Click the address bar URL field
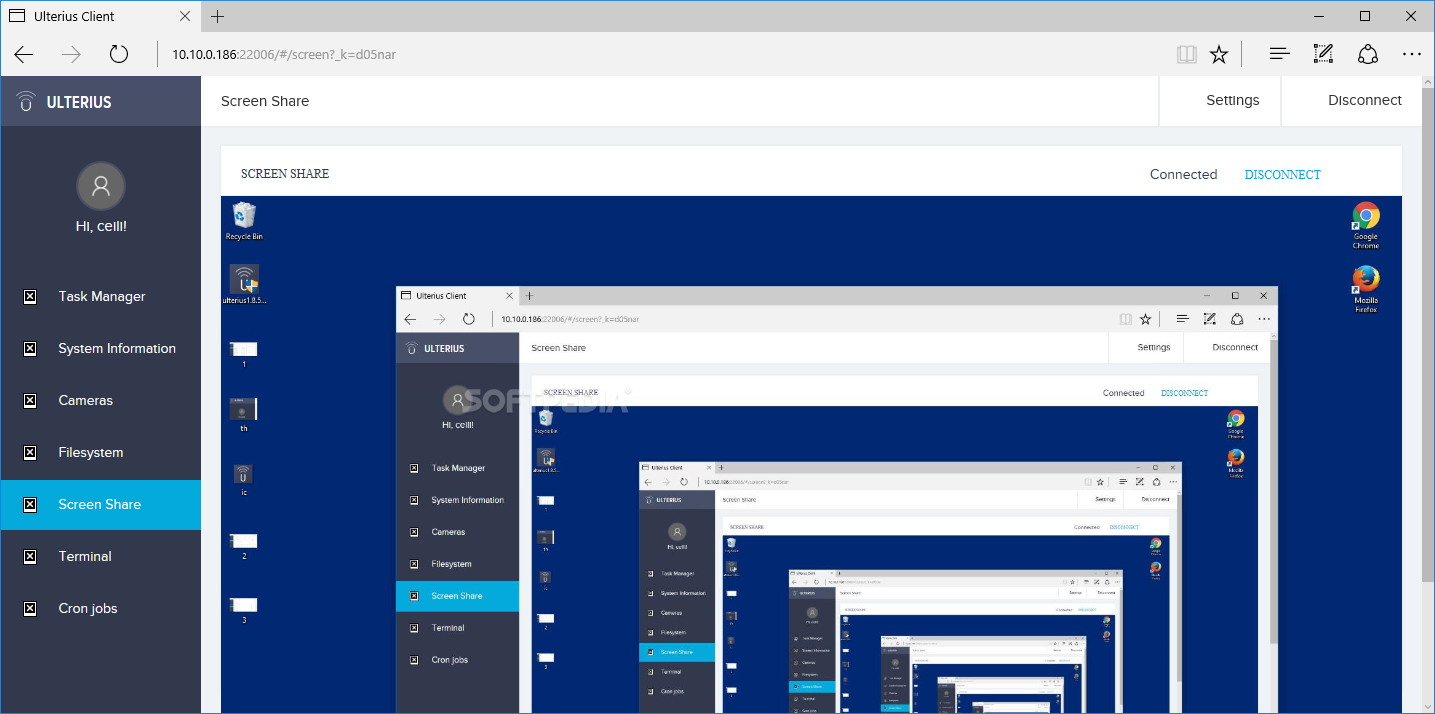 [x=660, y=54]
